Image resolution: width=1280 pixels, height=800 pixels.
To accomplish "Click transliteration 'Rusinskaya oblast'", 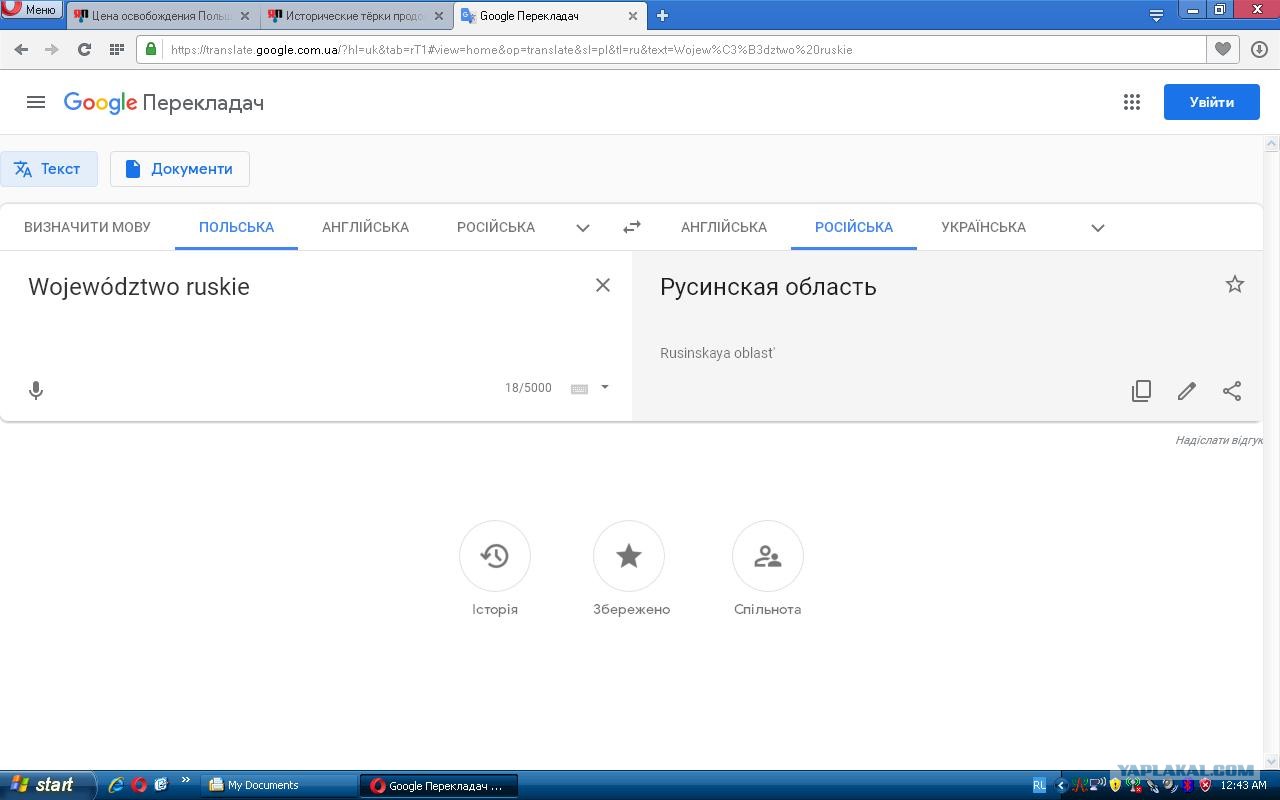I will pyautogui.click(x=717, y=353).
